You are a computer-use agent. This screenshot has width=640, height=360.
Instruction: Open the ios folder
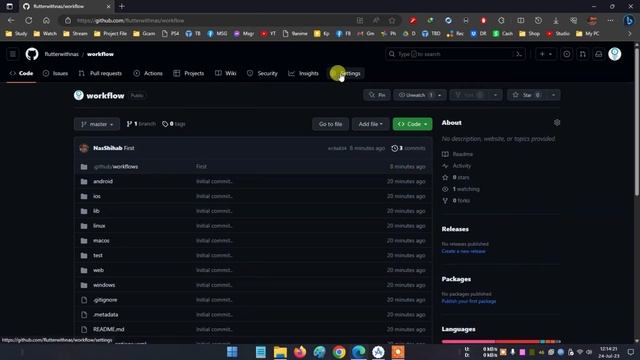coord(97,196)
